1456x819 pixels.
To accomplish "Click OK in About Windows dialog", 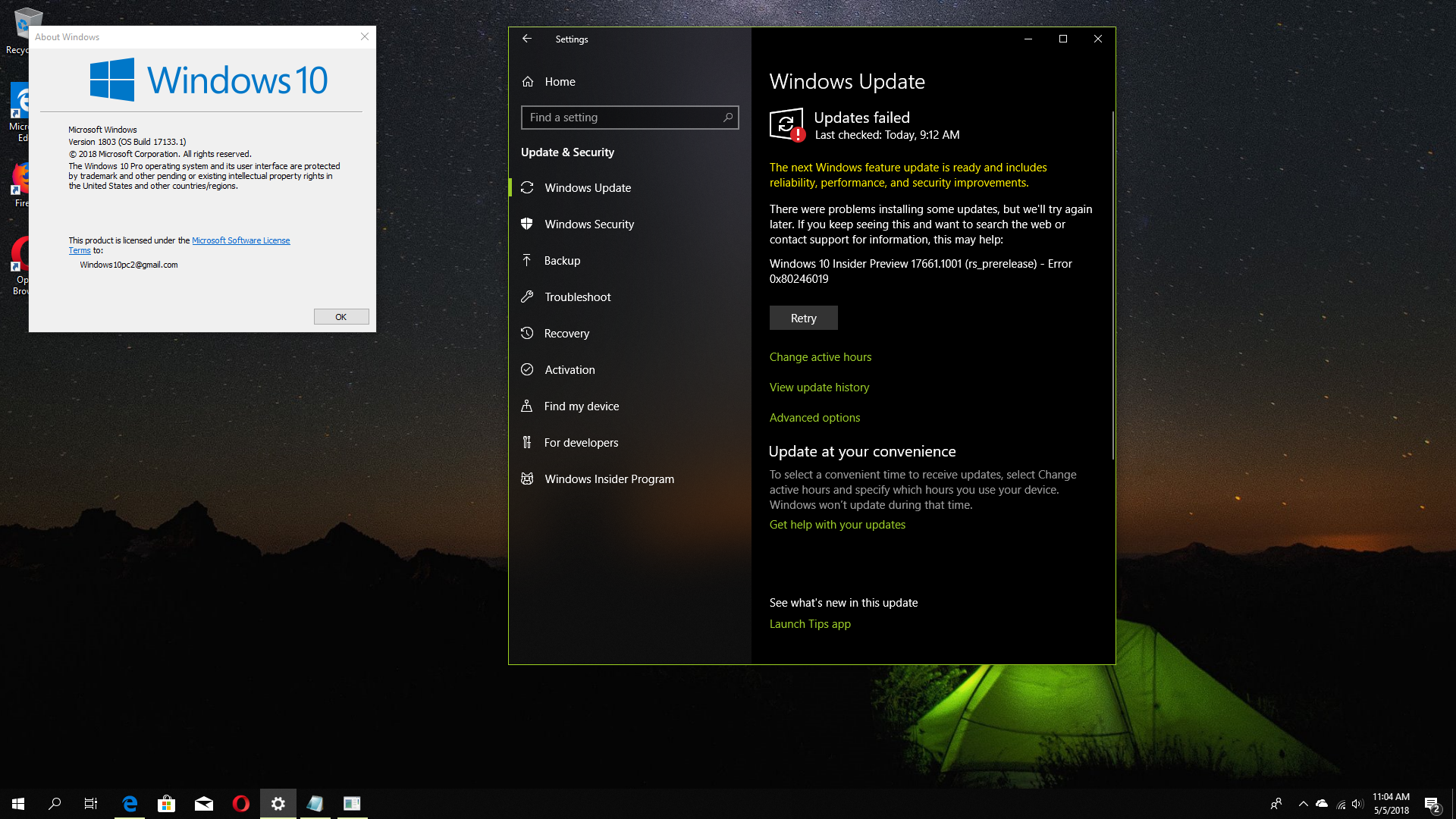I will tap(341, 316).
